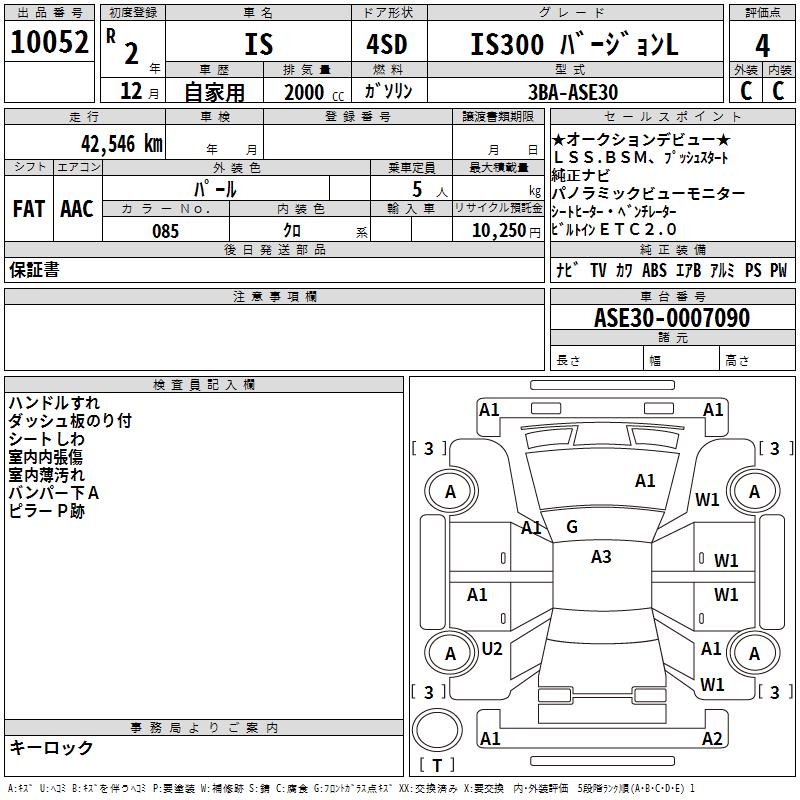Click the shift type FAT

click(x=29, y=209)
